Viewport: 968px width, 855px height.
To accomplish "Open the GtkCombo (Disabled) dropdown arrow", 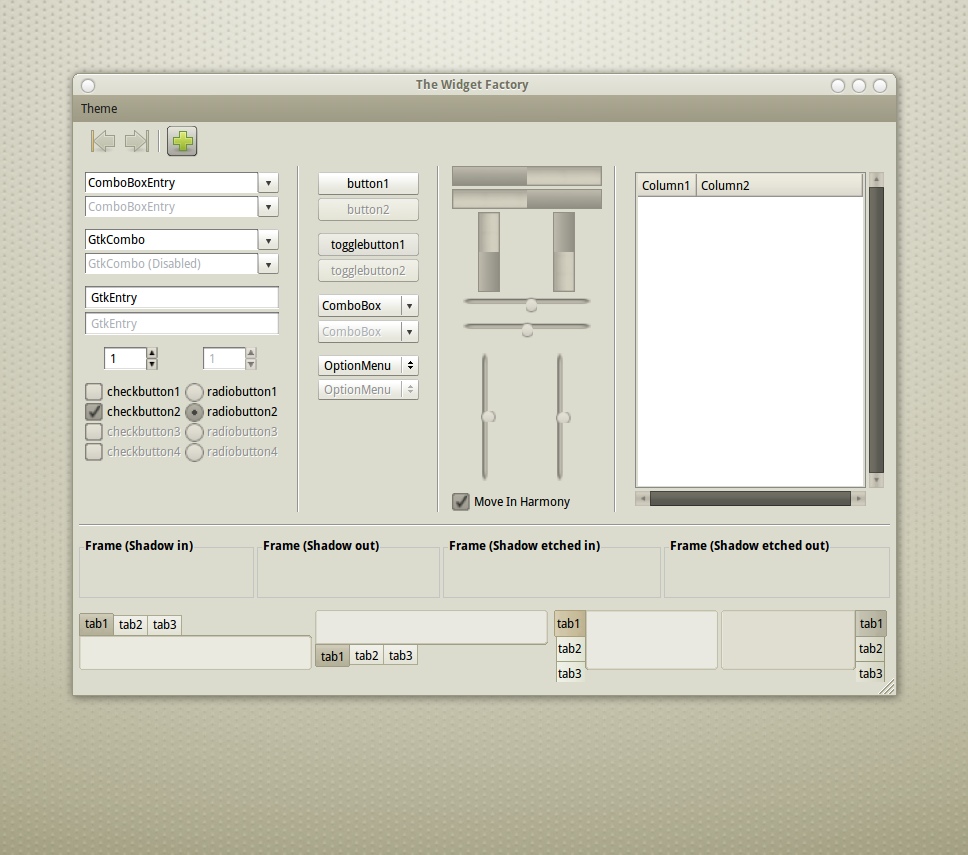I will [x=268, y=264].
